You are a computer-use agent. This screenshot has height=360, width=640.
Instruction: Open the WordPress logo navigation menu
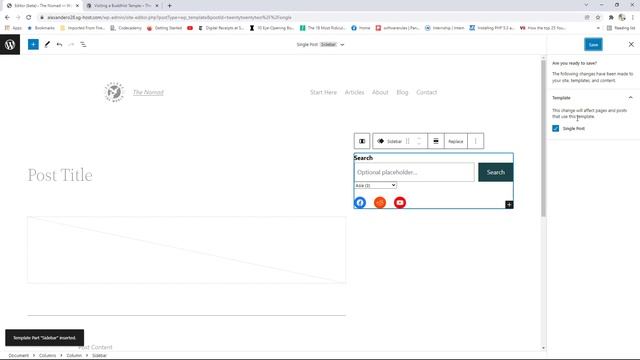coord(10,44)
